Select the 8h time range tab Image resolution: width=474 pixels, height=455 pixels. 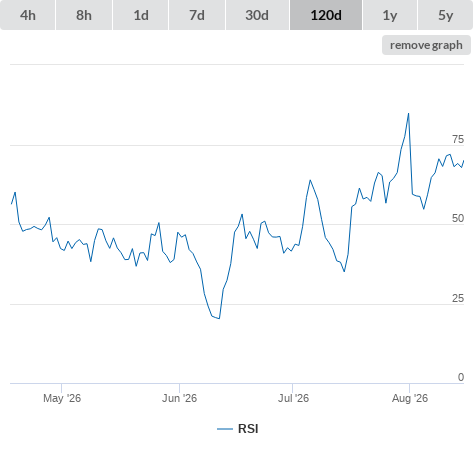[x=84, y=15]
